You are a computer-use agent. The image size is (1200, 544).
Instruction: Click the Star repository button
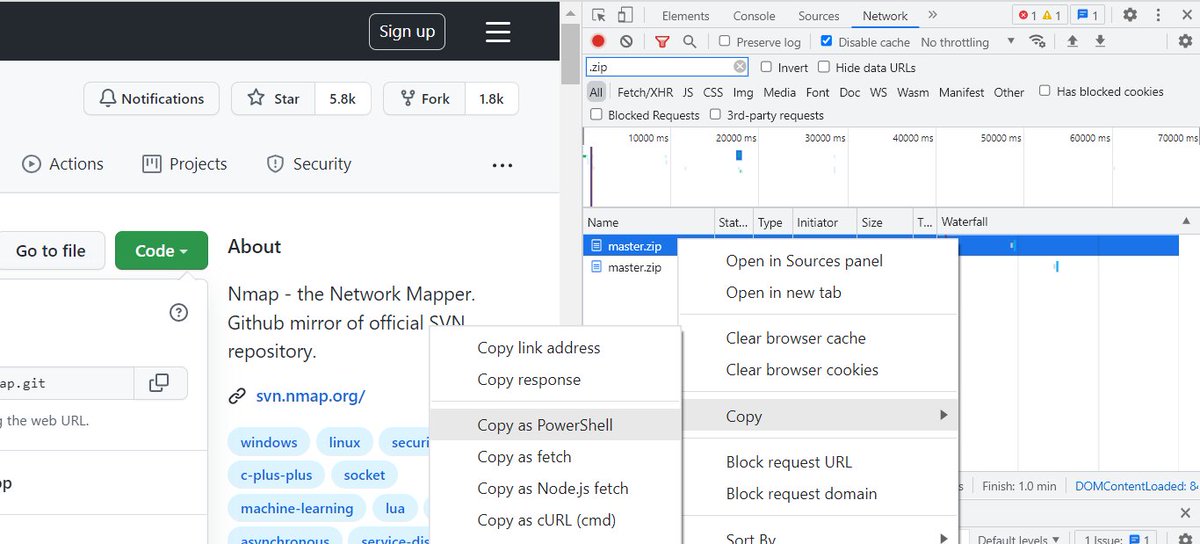274,99
